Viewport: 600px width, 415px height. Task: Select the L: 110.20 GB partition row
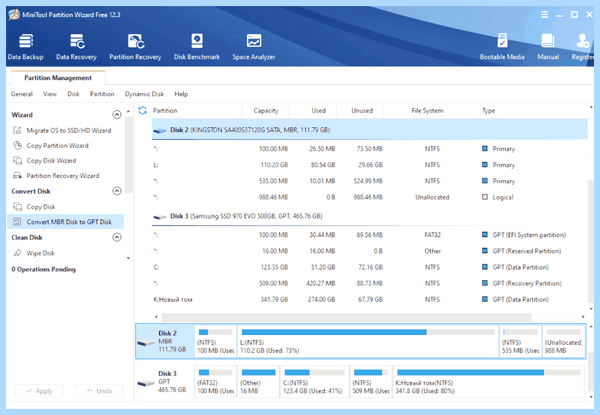(x=370, y=165)
